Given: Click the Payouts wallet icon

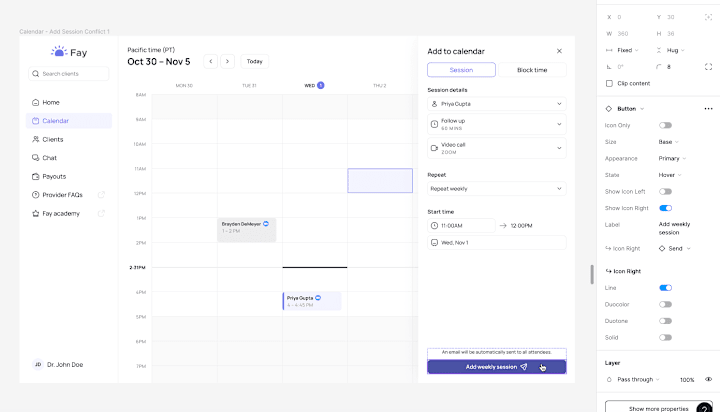Looking at the screenshot, I should click(35, 176).
